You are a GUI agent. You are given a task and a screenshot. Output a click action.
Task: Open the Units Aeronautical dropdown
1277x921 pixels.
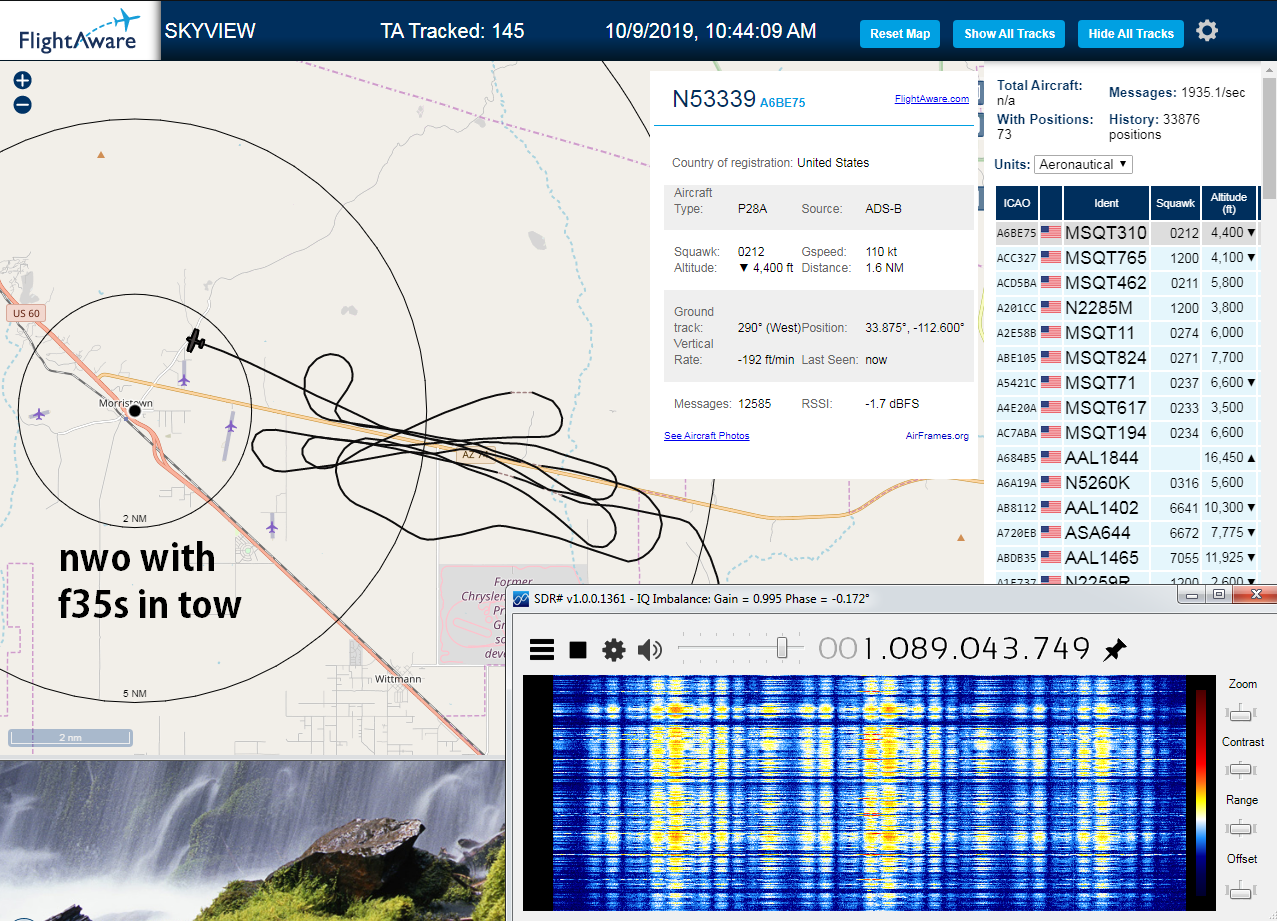click(1084, 164)
